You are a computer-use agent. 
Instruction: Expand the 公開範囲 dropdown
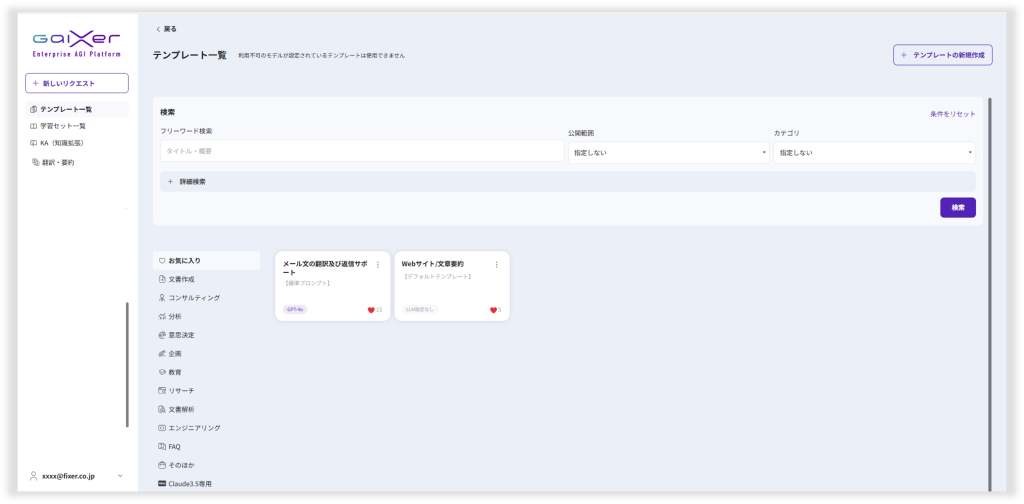coord(668,152)
